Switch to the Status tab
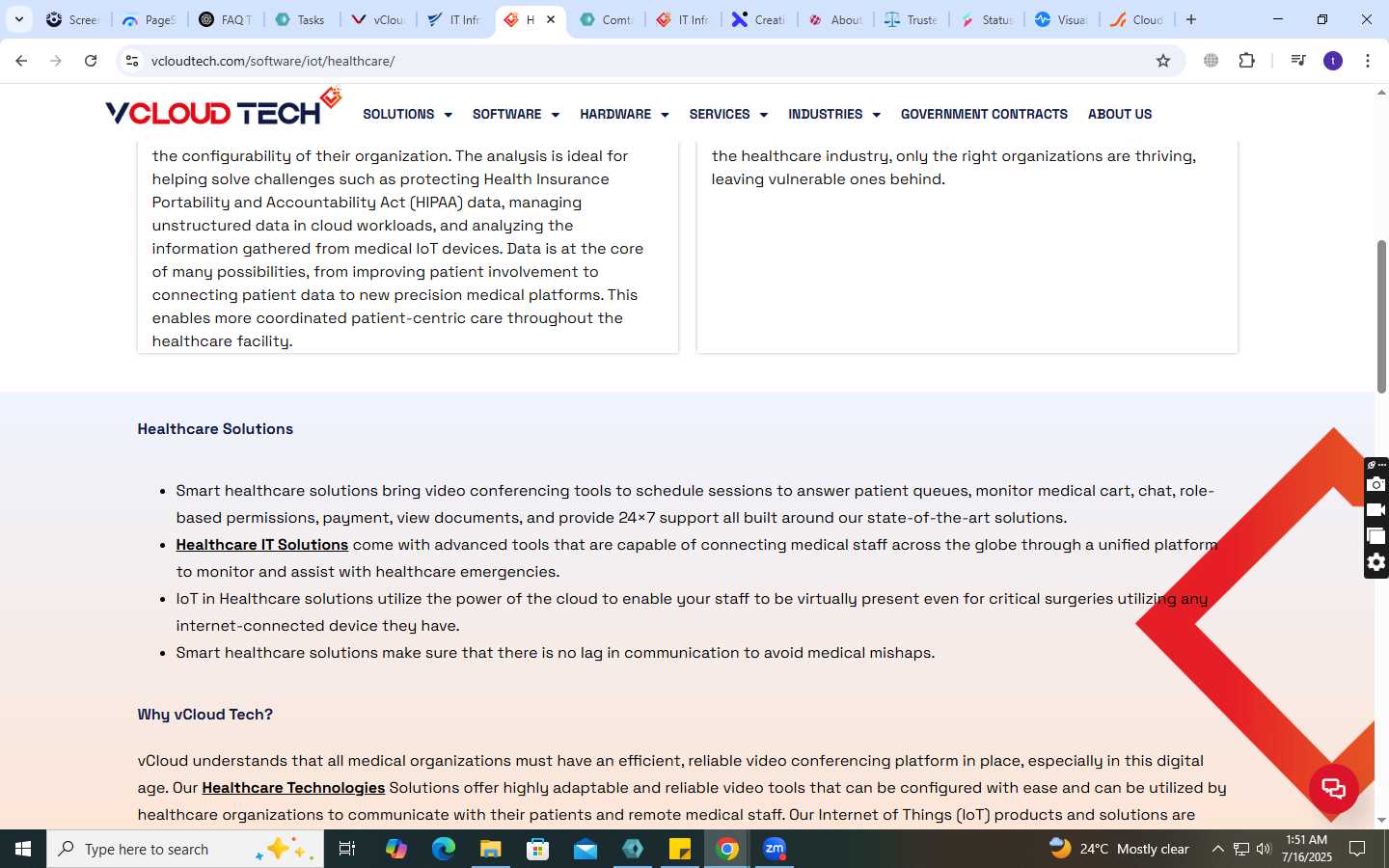Viewport: 1389px width, 868px height. tap(987, 19)
